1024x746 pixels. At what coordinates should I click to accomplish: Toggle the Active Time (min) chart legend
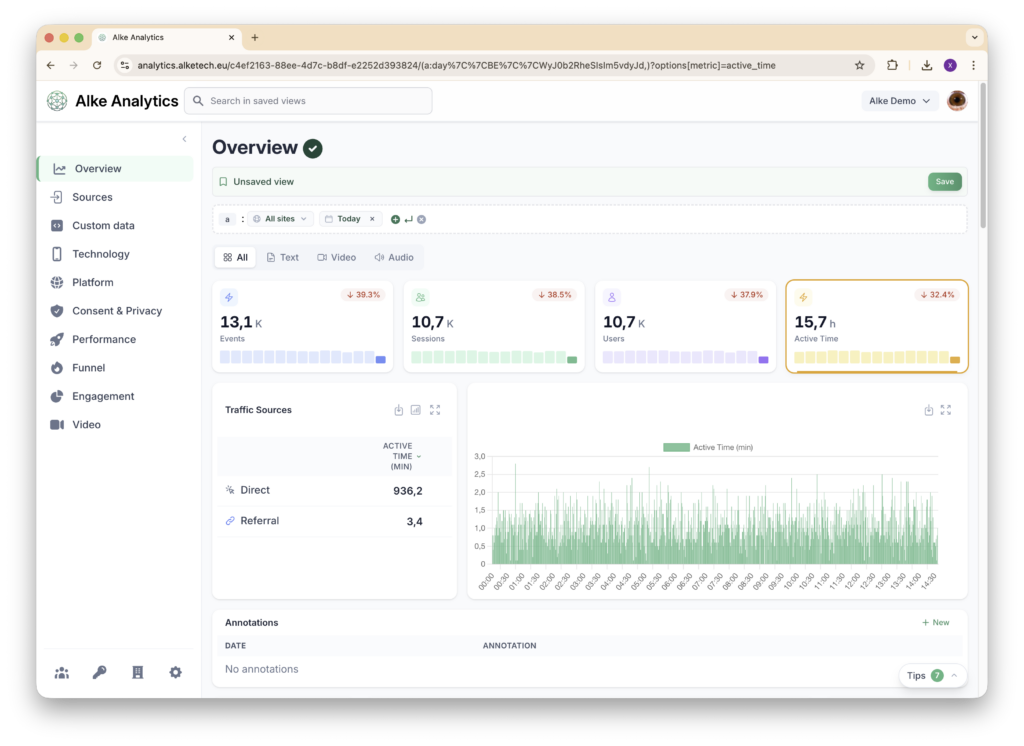707,447
